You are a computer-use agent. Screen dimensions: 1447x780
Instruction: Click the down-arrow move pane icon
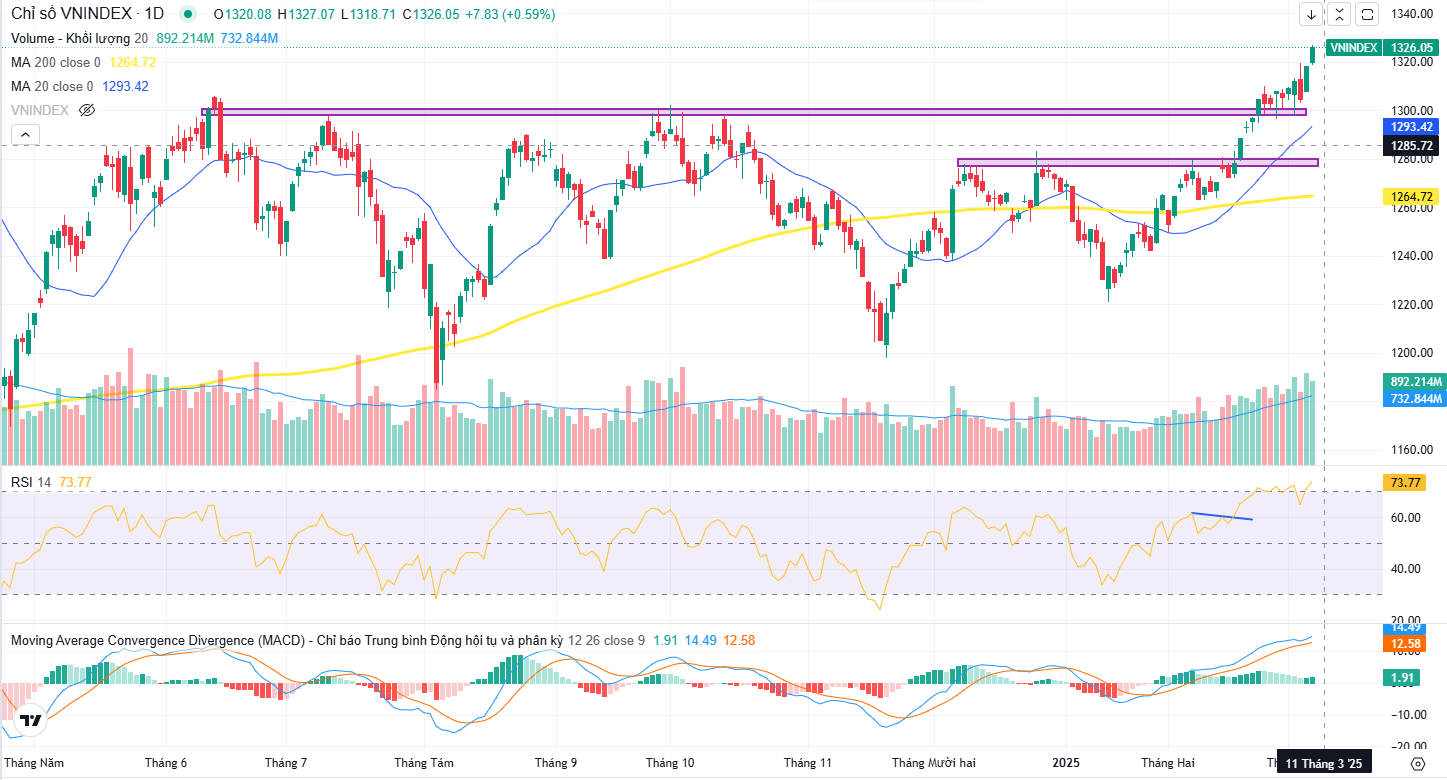[1311, 14]
